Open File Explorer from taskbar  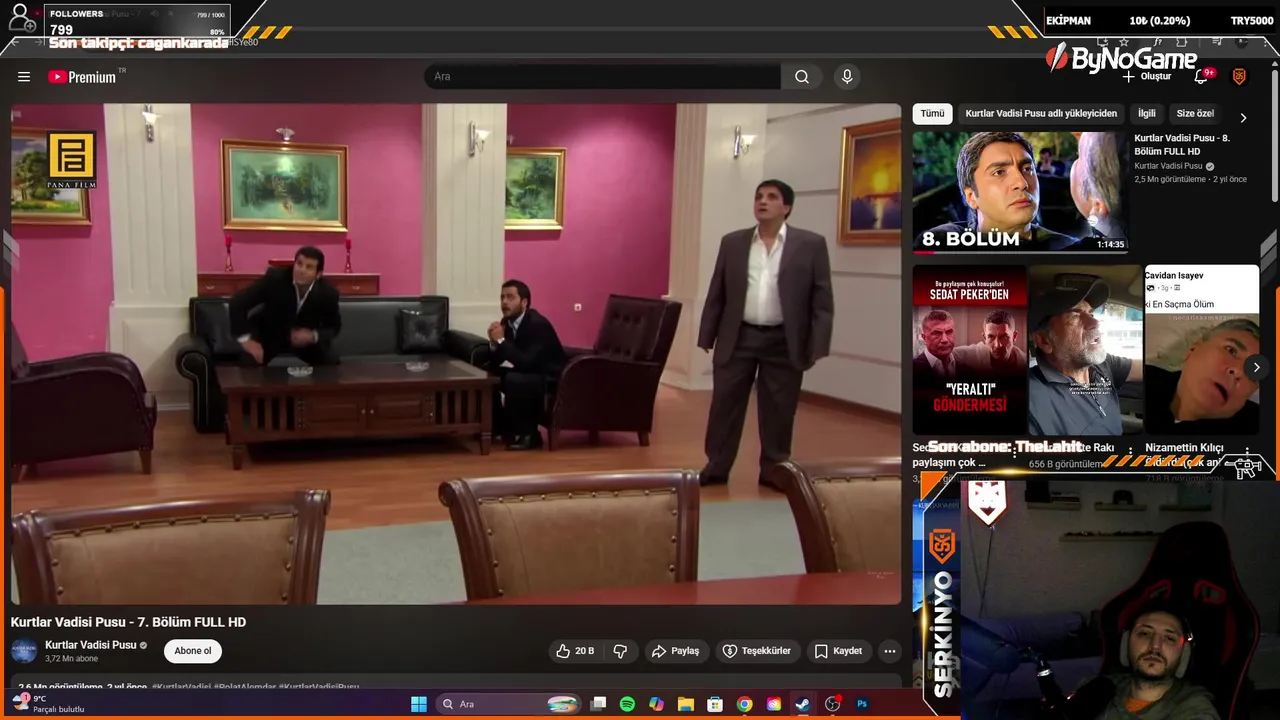pyautogui.click(x=685, y=704)
